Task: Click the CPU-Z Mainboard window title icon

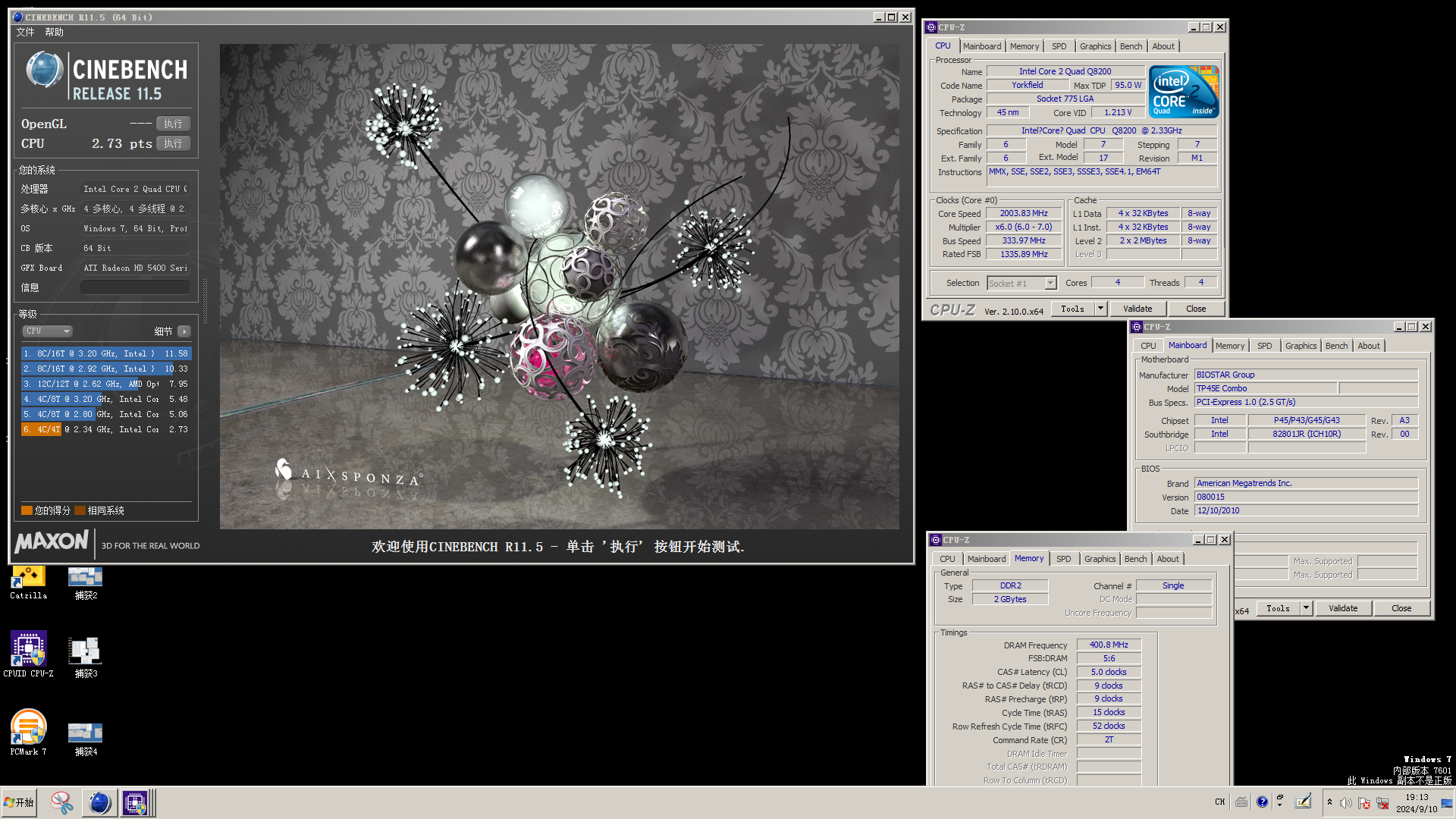Action: click(1136, 327)
